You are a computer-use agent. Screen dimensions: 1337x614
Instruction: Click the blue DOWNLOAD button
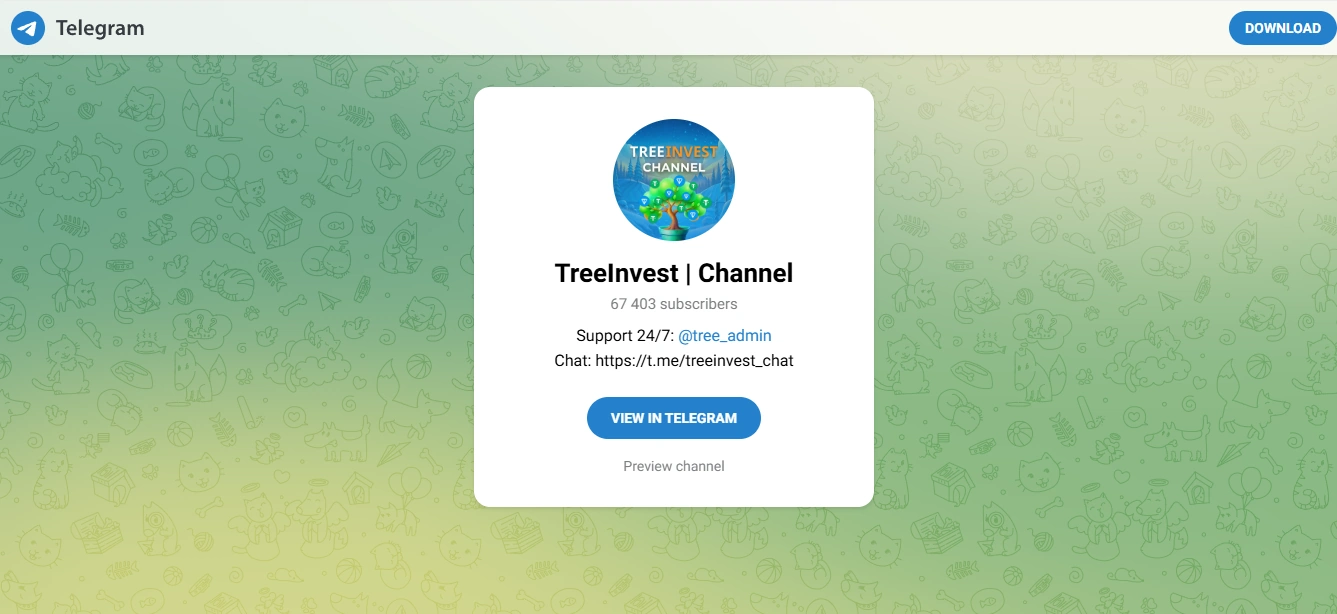click(1282, 28)
